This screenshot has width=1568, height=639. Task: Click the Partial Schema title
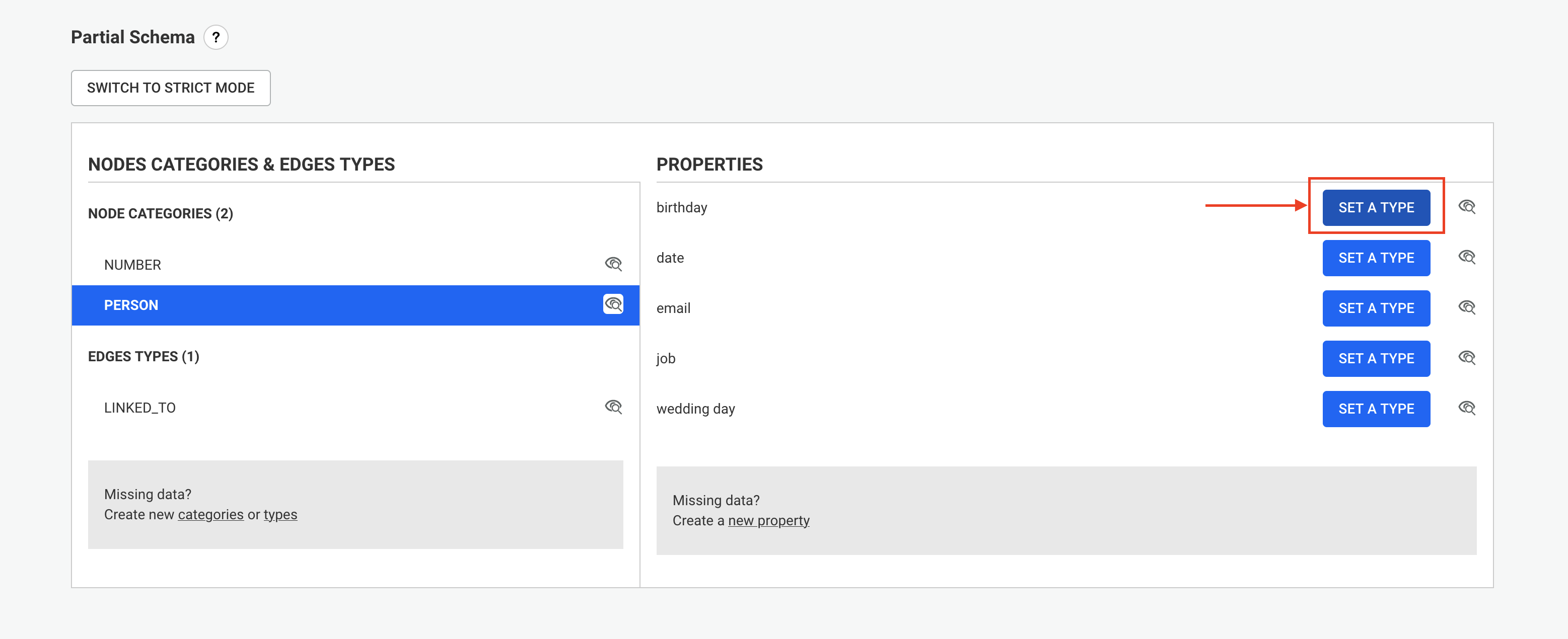coord(133,37)
